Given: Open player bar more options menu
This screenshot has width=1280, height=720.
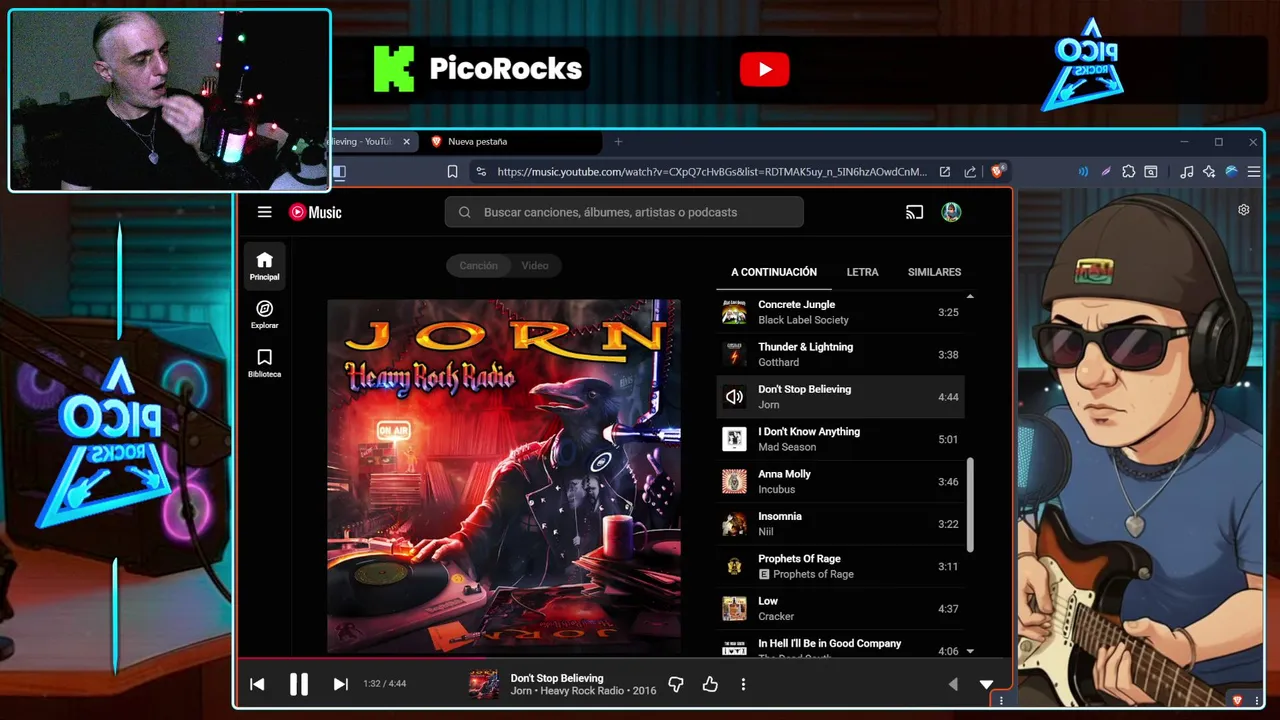Looking at the screenshot, I should click(x=743, y=684).
